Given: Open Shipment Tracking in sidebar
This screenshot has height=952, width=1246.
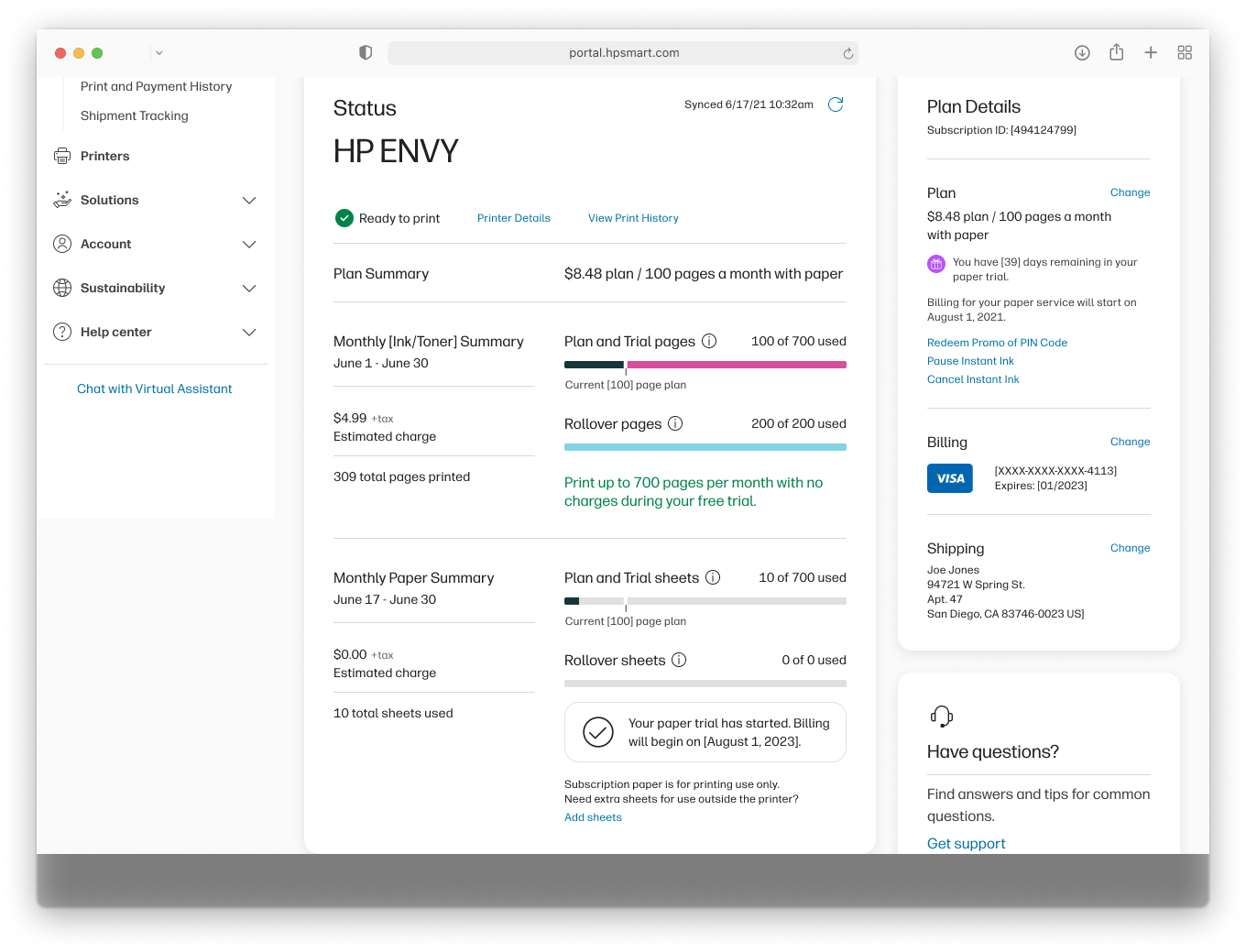Looking at the screenshot, I should coord(135,115).
